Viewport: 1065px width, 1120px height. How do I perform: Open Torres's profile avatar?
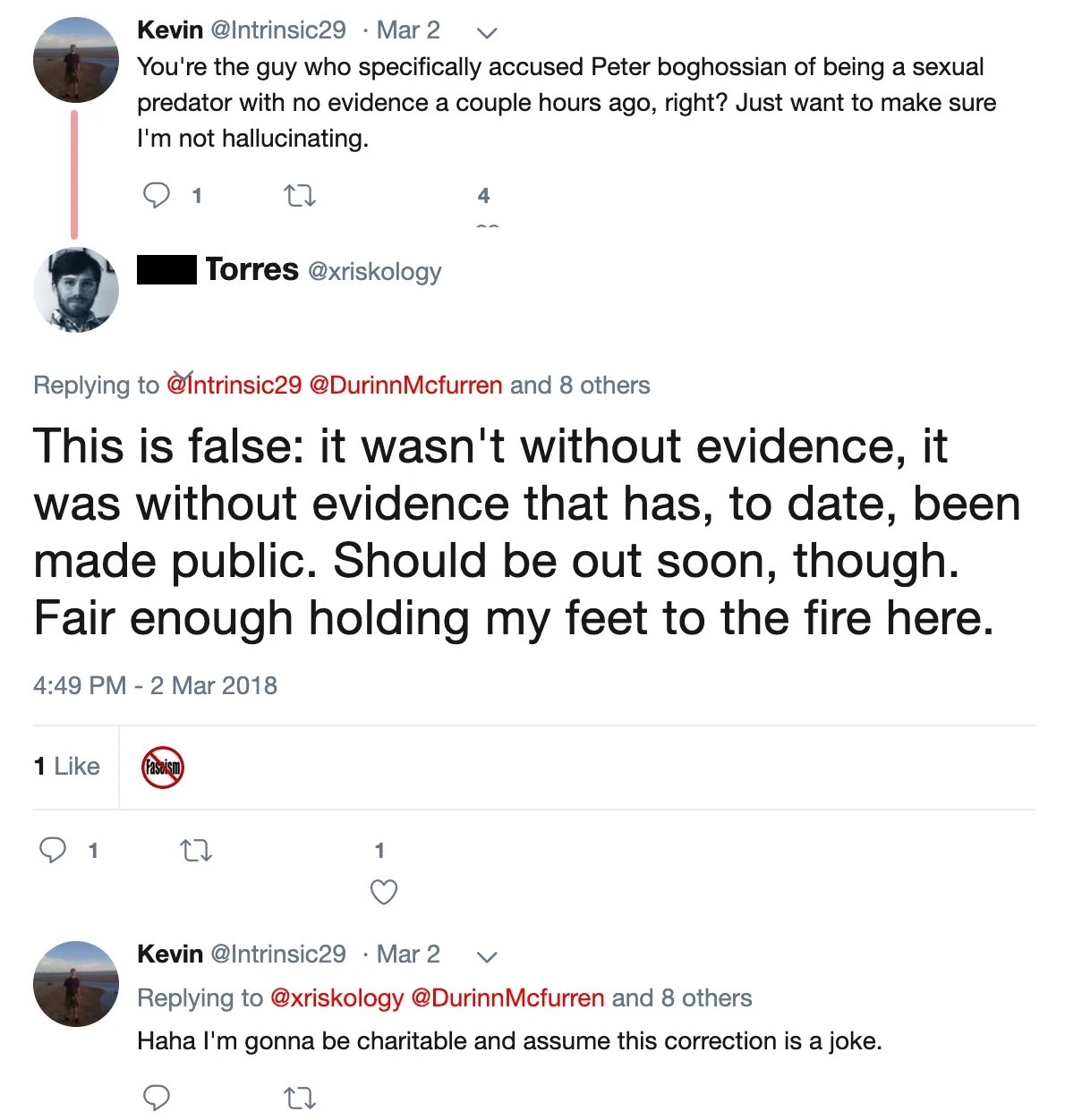pyautogui.click(x=75, y=289)
